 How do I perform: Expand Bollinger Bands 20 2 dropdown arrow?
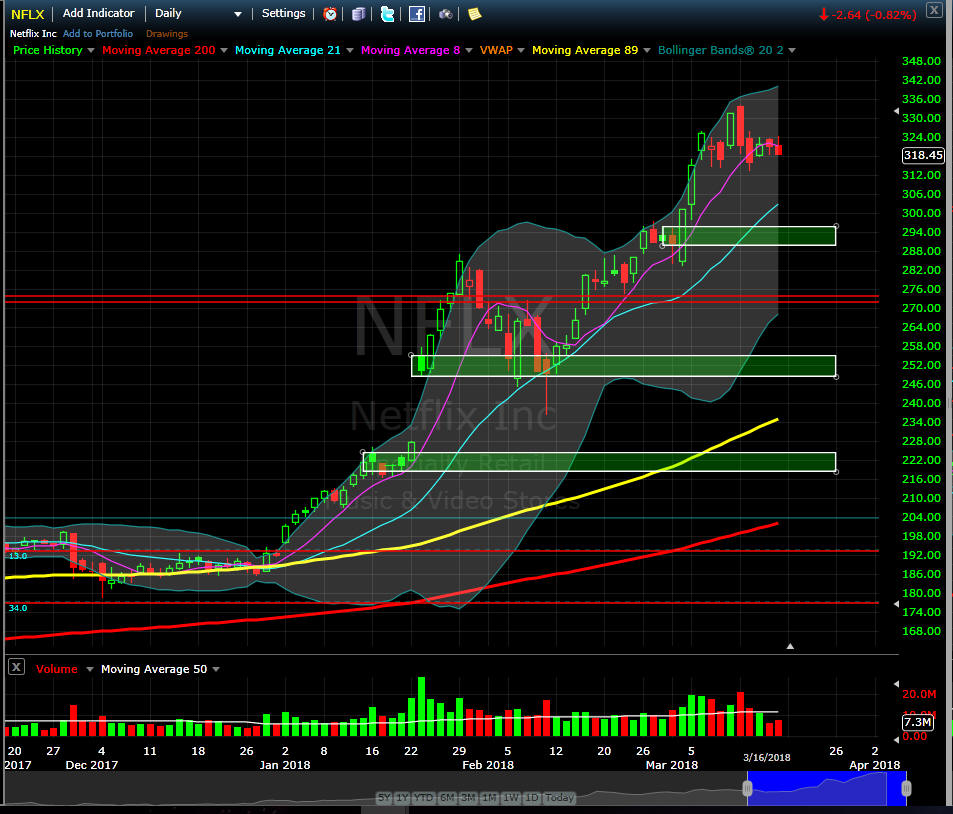pyautogui.click(x=792, y=50)
